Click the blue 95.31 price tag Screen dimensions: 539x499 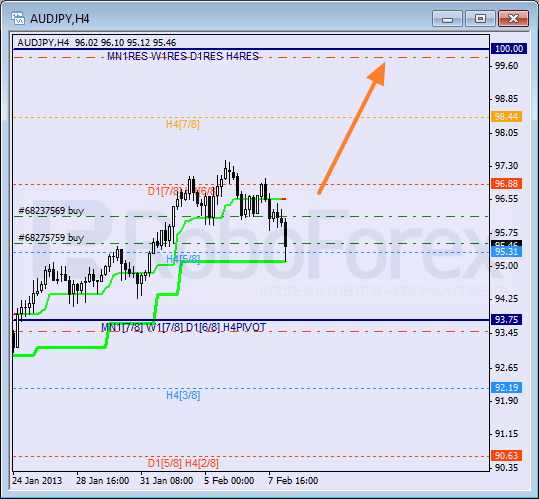click(x=506, y=252)
